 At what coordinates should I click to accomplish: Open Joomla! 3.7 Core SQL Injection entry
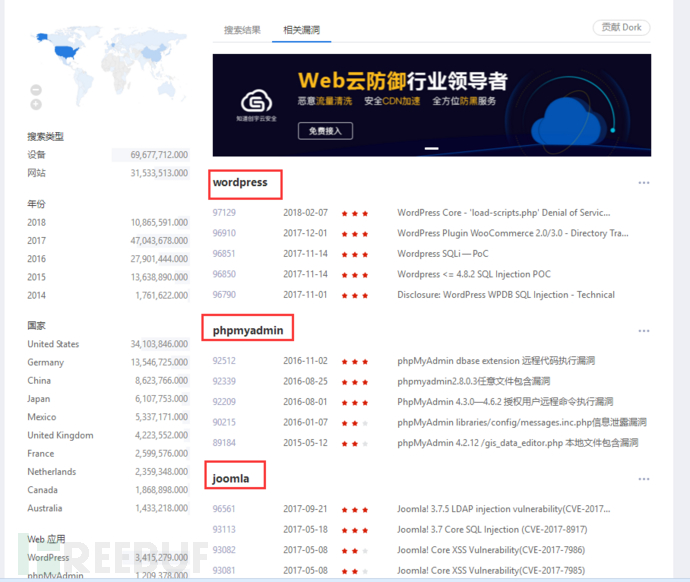coord(492,529)
